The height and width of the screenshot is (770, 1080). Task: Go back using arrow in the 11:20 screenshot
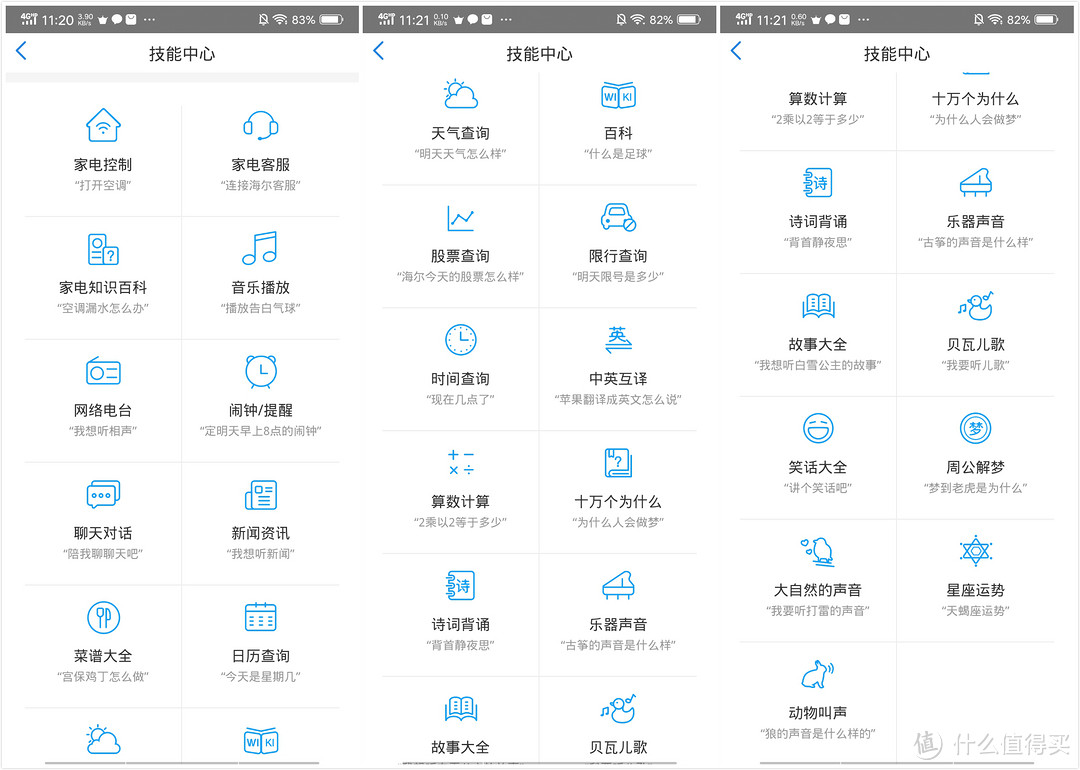point(21,50)
